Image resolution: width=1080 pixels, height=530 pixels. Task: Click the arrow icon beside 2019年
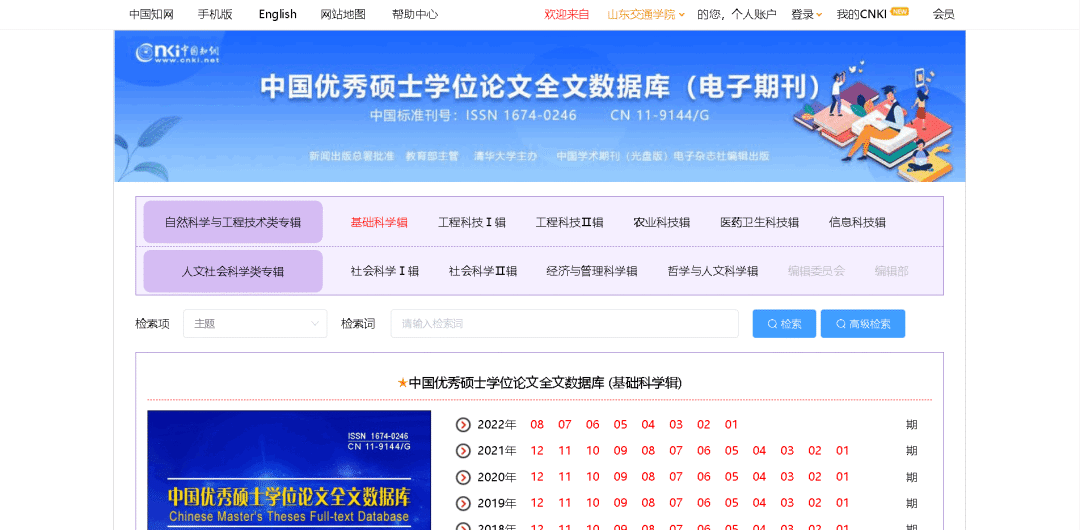pos(463,503)
